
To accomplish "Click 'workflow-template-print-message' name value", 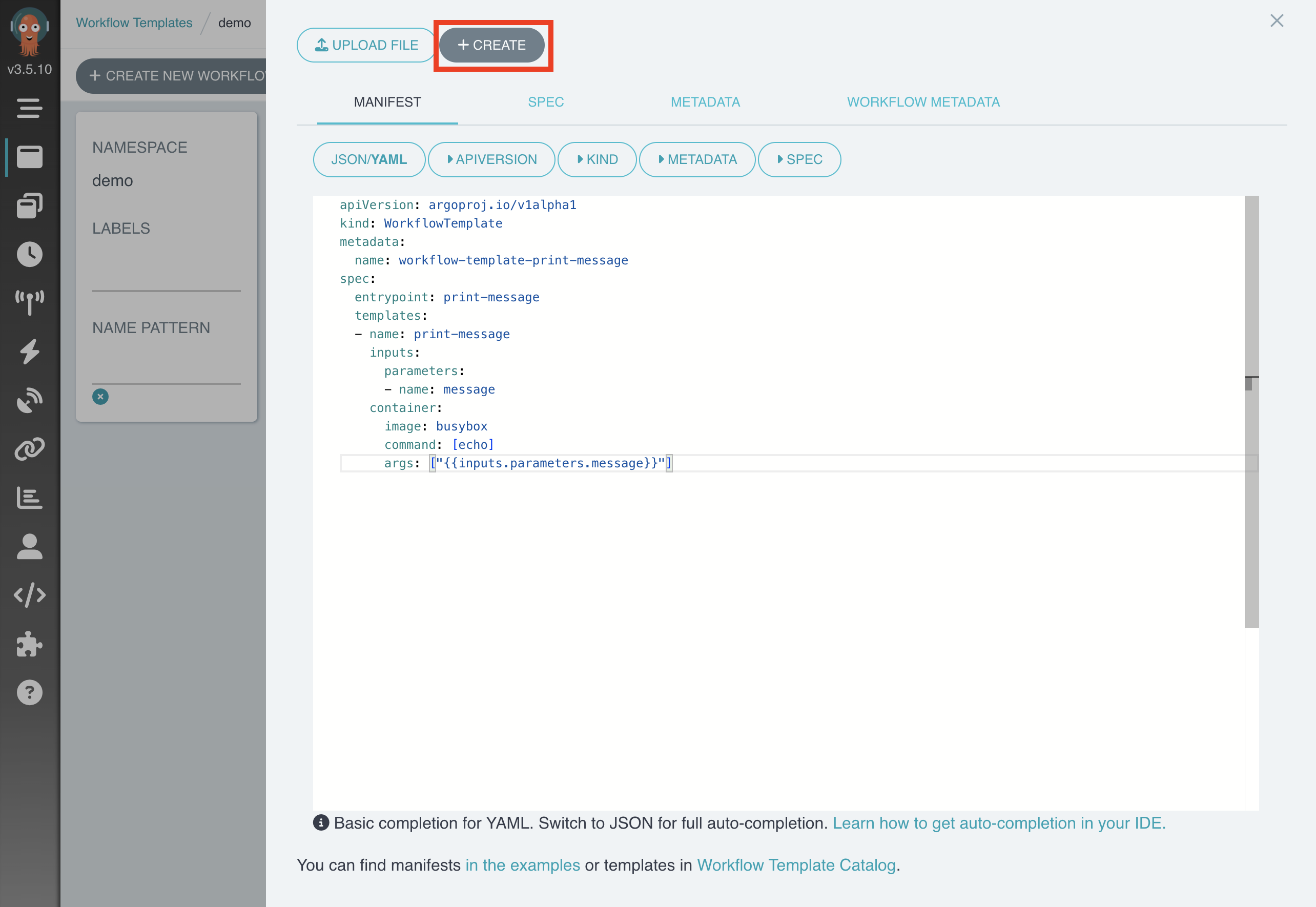I will (513, 260).
